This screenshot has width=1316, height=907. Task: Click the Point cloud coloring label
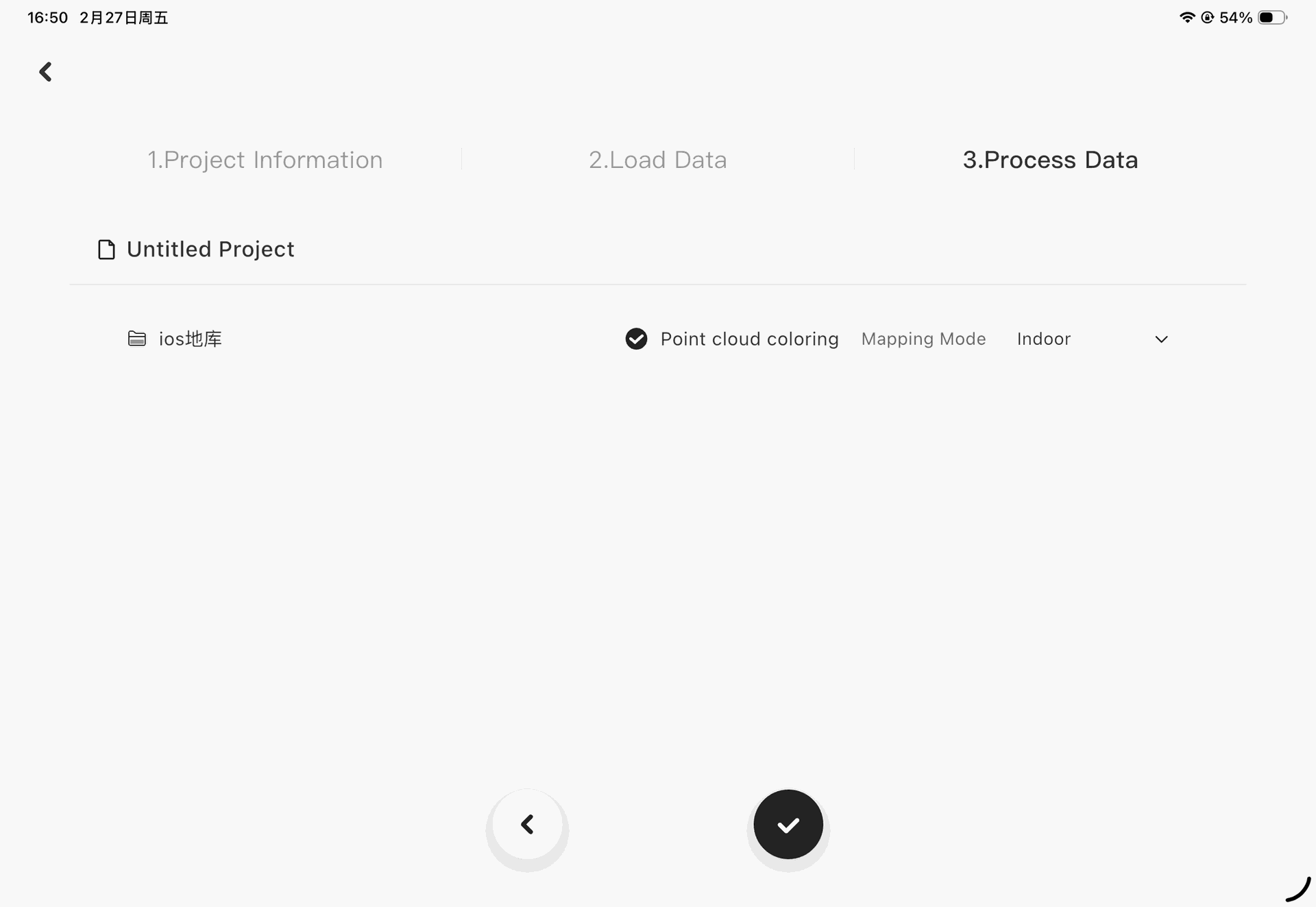[x=749, y=339]
